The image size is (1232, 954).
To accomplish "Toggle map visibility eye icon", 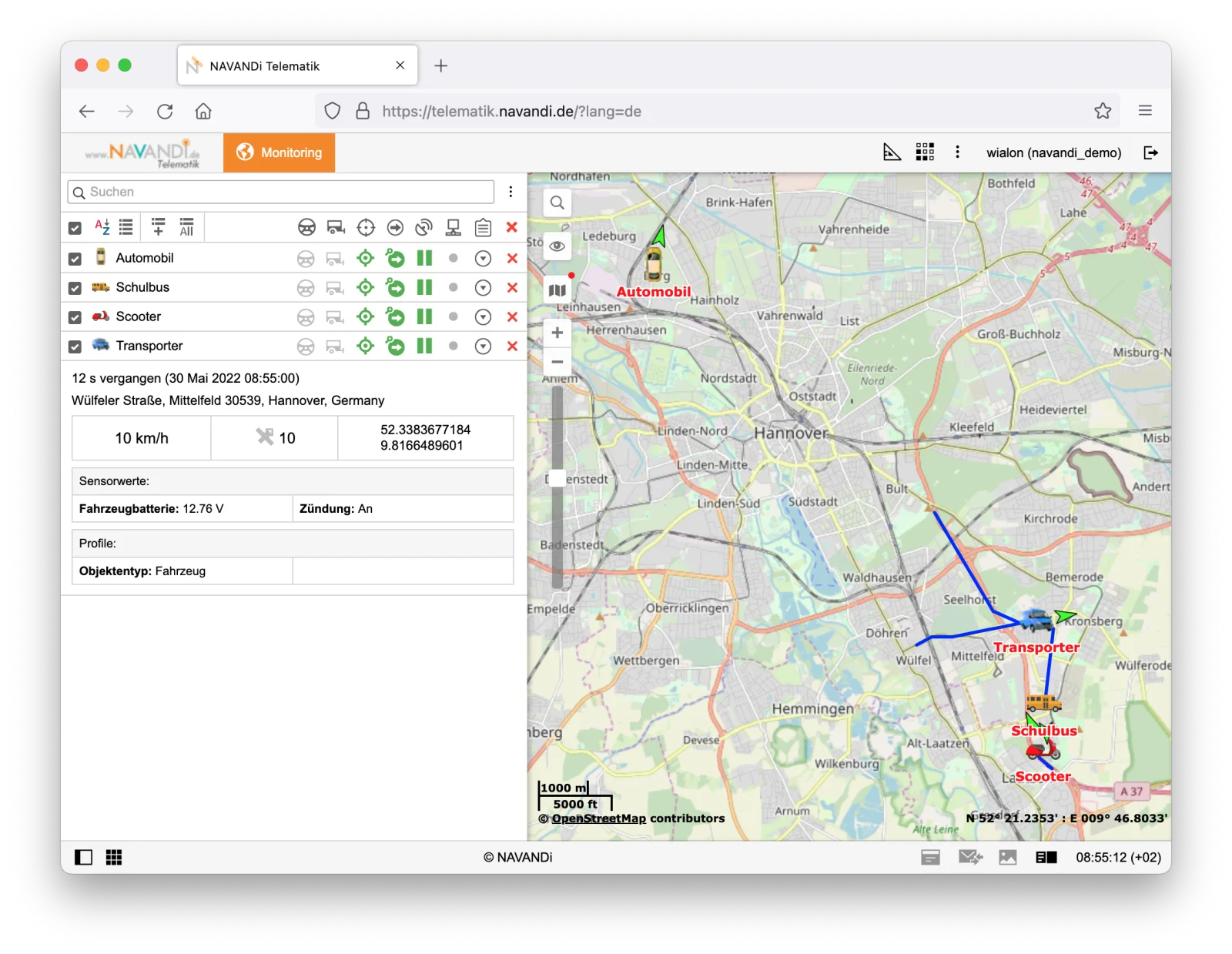I will coord(557,246).
